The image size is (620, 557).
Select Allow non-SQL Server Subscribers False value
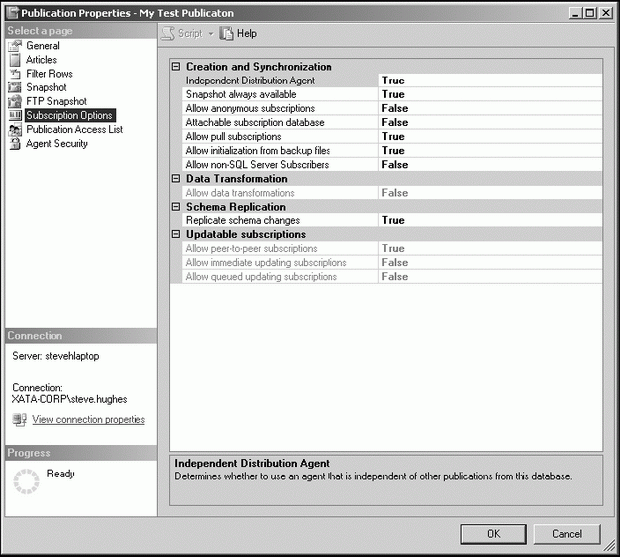pos(490,165)
